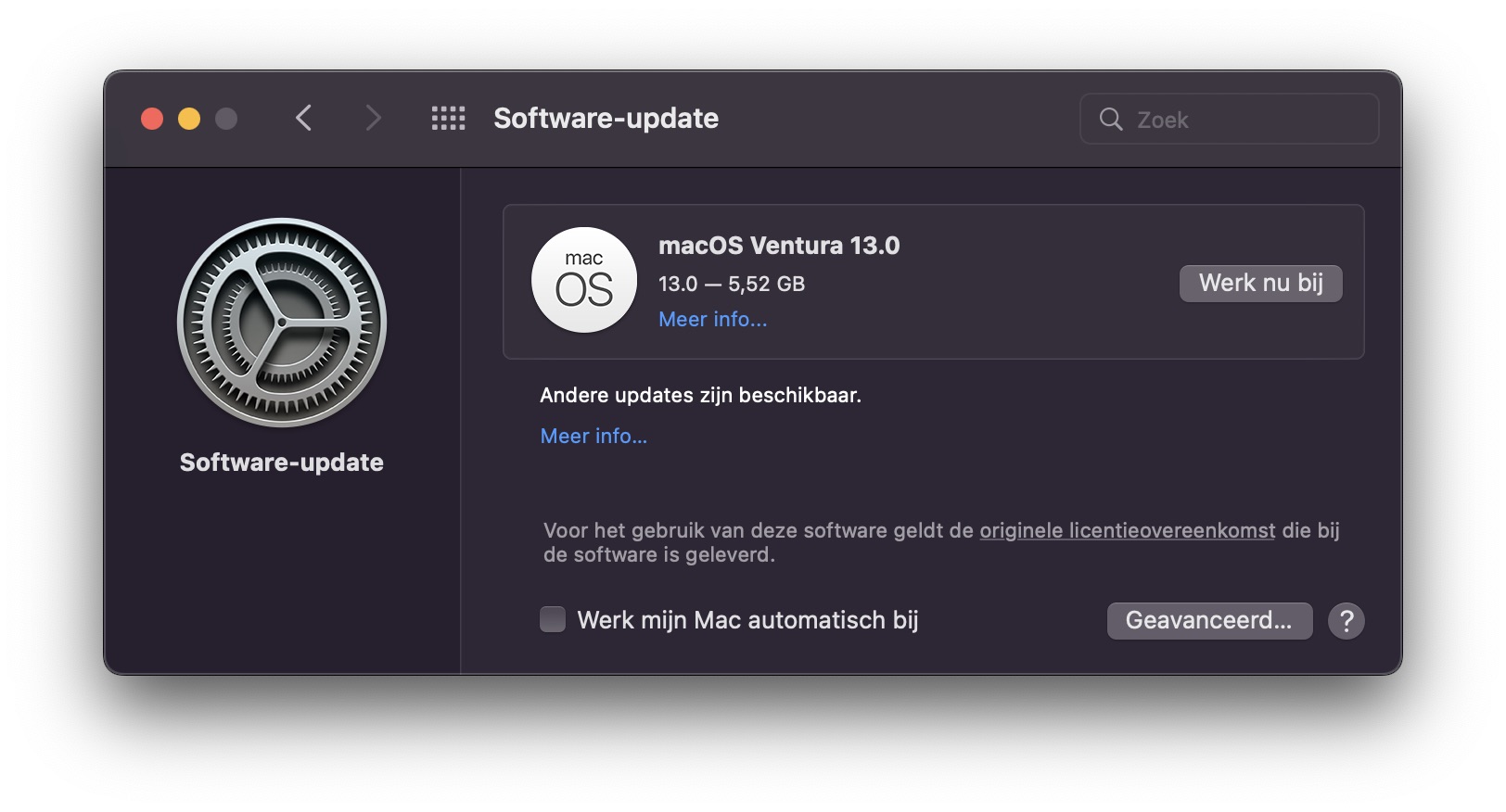The width and height of the screenshot is (1506, 812).
Task: Click the magnifying glass in search field
Action: 1112,119
